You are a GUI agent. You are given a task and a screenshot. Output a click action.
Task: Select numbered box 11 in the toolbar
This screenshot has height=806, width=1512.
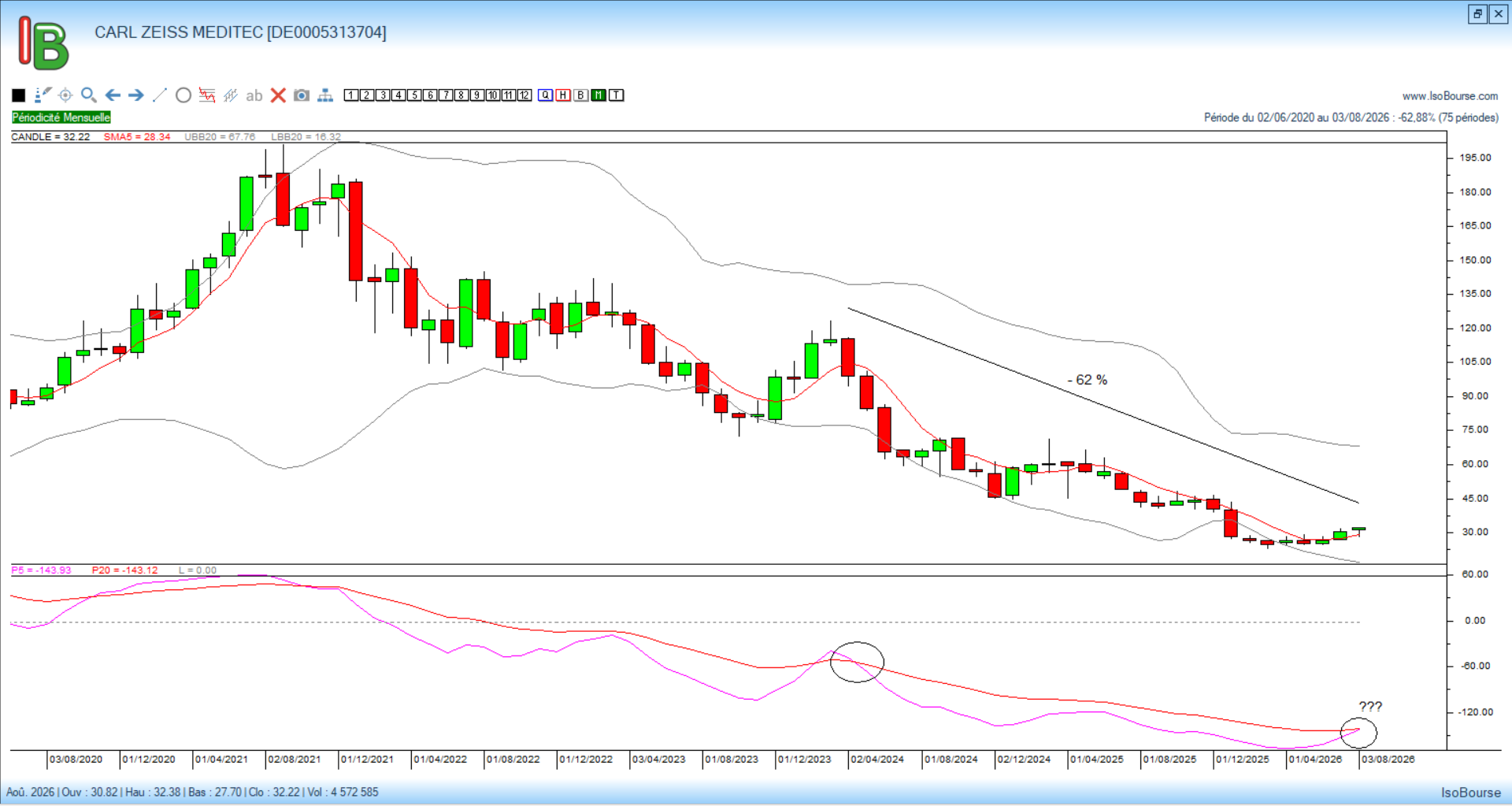click(x=509, y=95)
